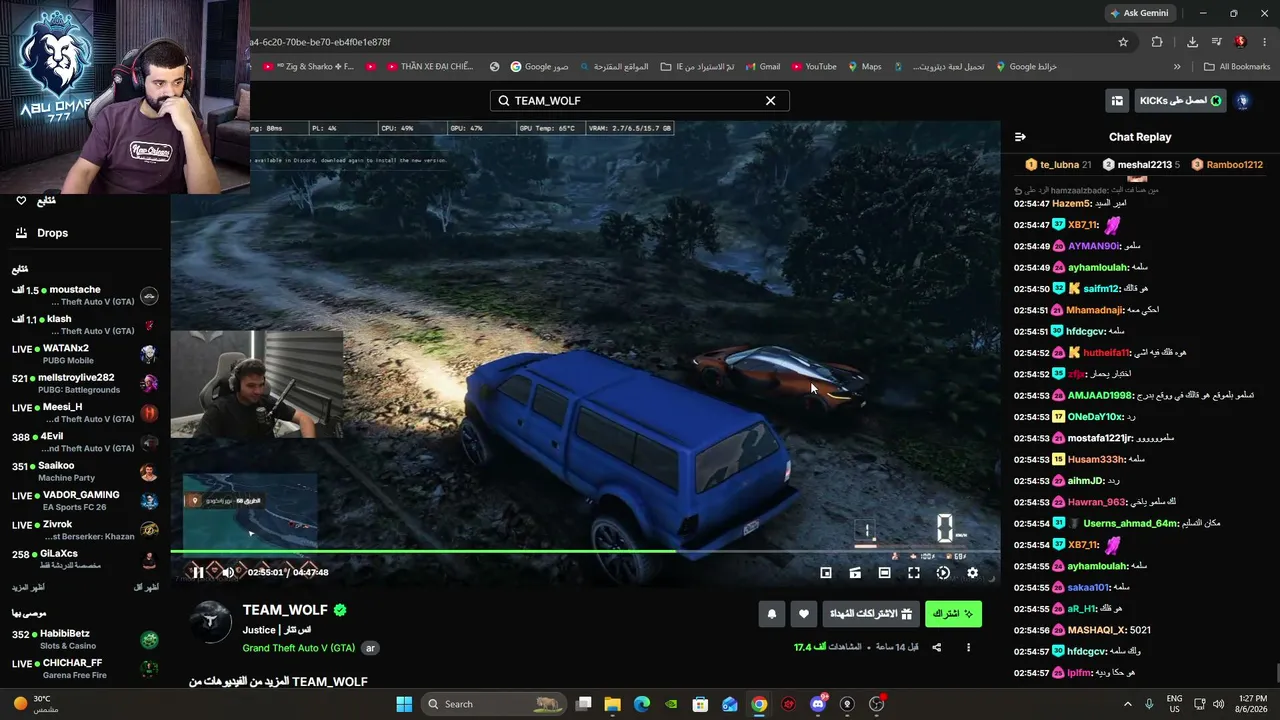Image resolution: width=1280 pixels, height=720 pixels.
Task: Open klash channel in the sidebar
Action: 85,325
